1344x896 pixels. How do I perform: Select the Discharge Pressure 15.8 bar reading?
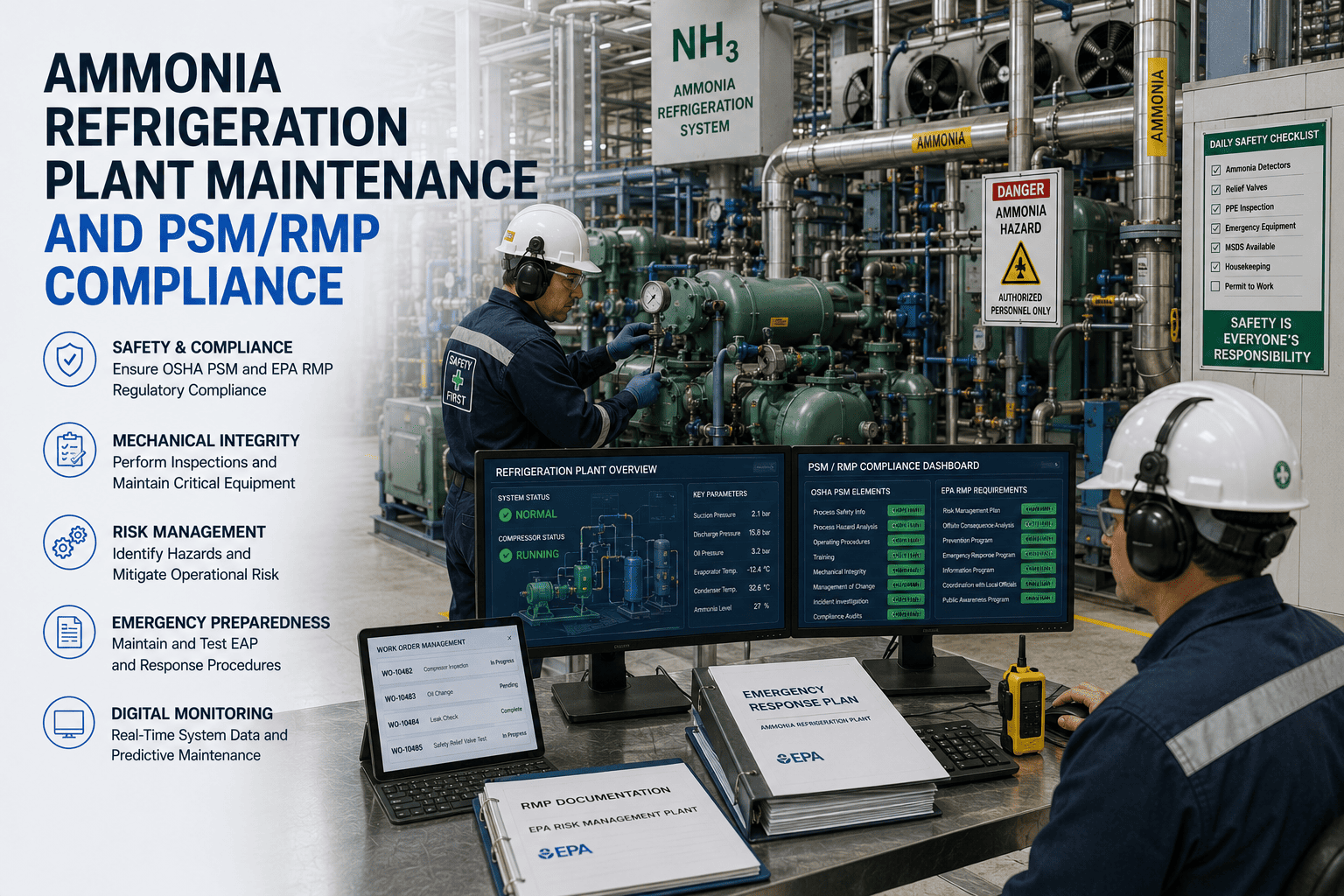coord(732,533)
